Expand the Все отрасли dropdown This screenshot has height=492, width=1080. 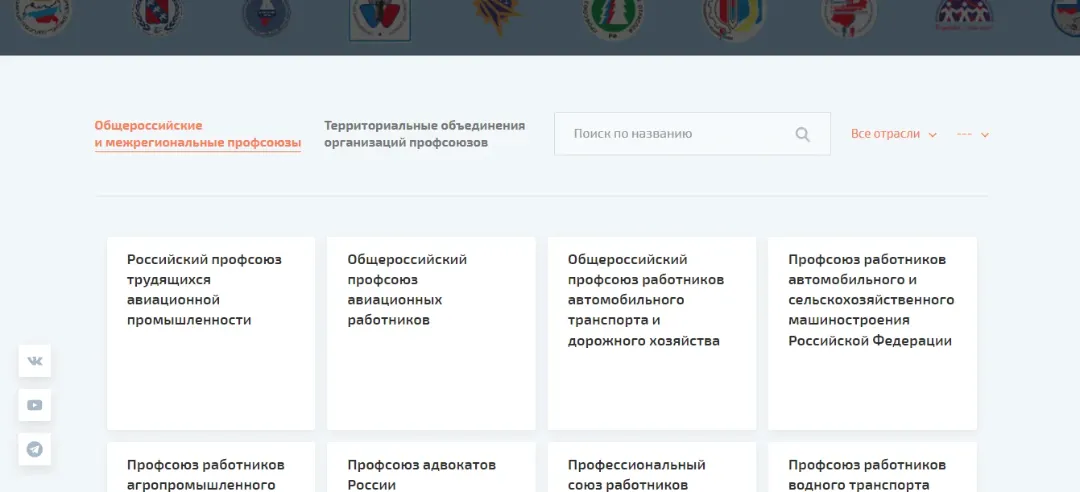[x=893, y=134]
